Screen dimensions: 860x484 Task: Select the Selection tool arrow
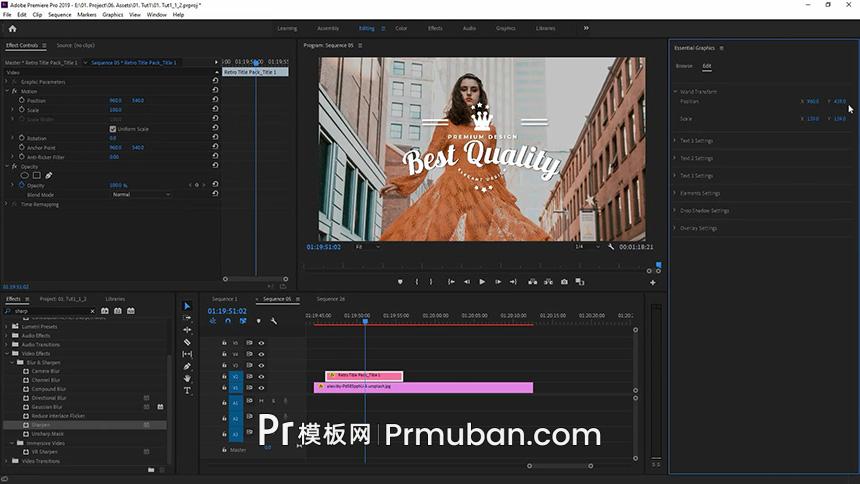pos(187,306)
